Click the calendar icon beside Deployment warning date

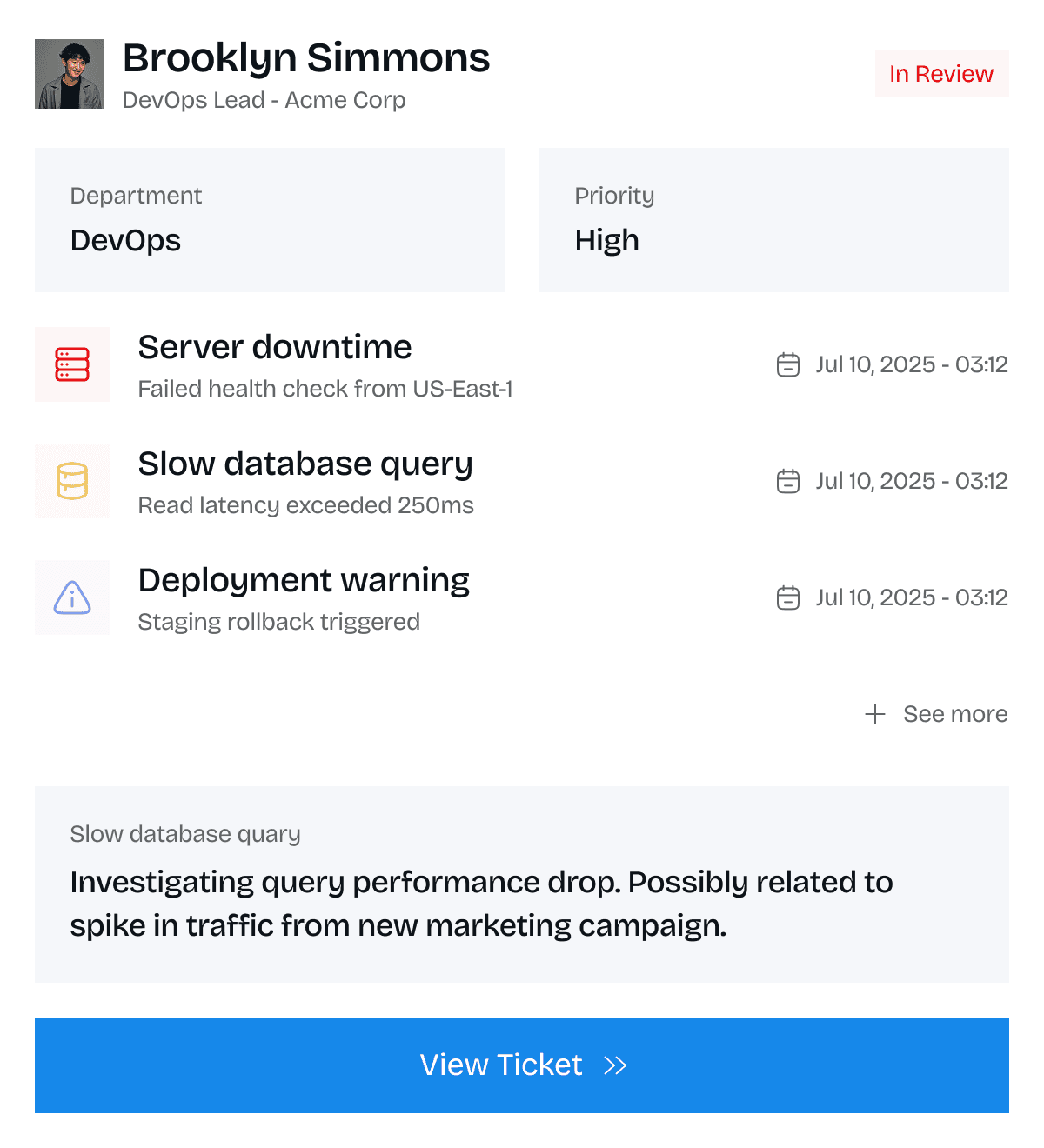(x=787, y=597)
